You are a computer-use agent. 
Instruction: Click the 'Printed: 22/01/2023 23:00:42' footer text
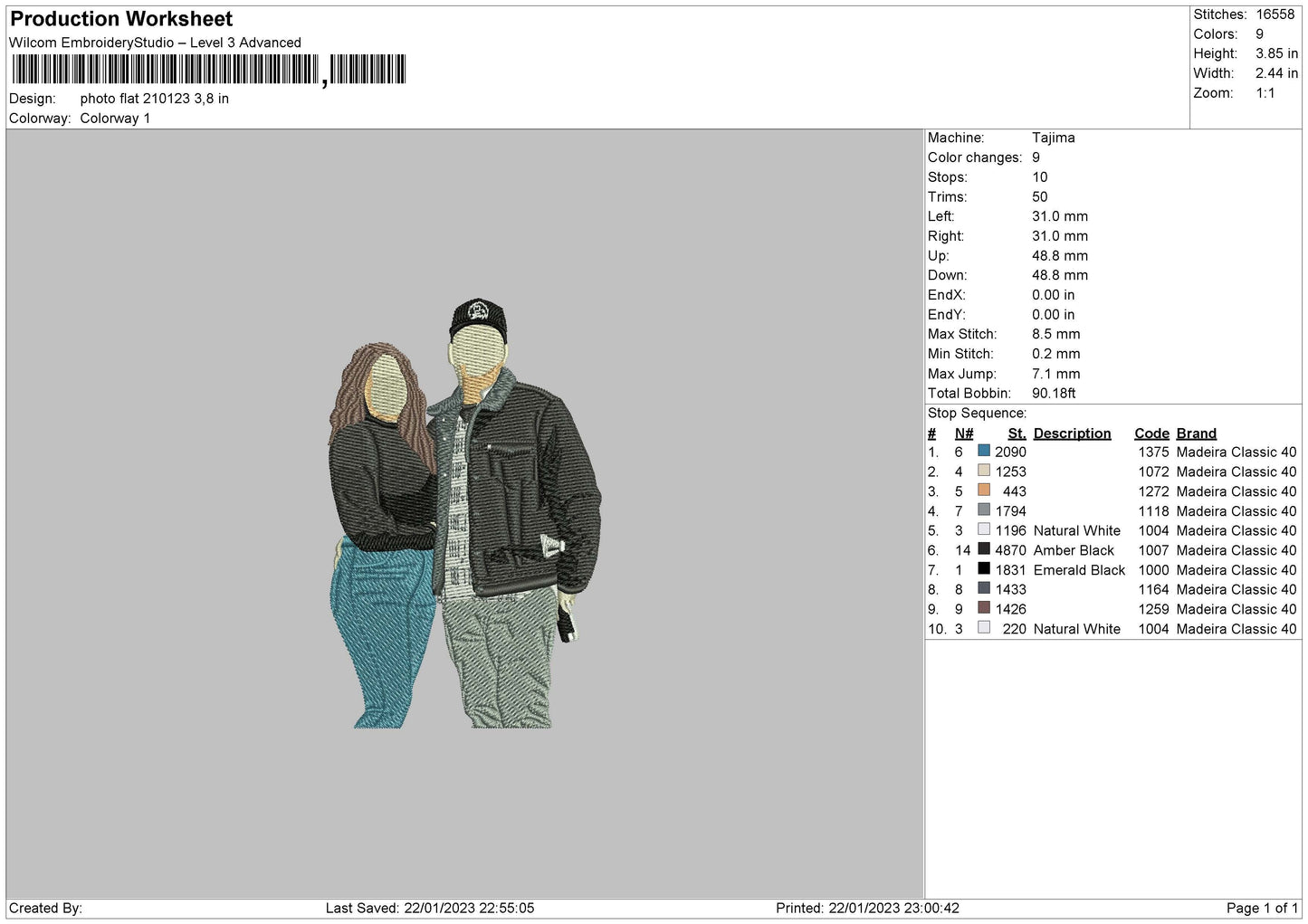click(x=867, y=908)
